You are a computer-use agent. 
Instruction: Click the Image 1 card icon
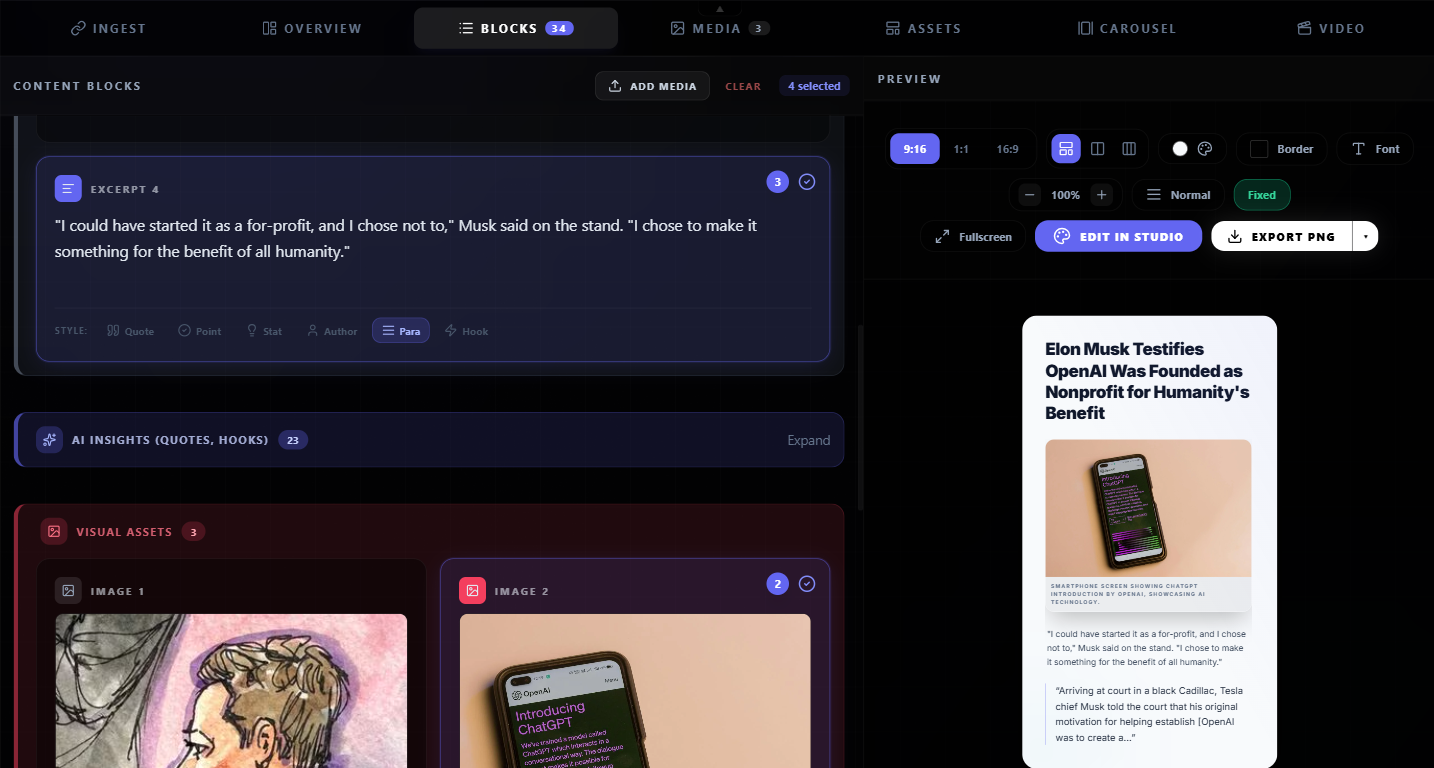68,591
